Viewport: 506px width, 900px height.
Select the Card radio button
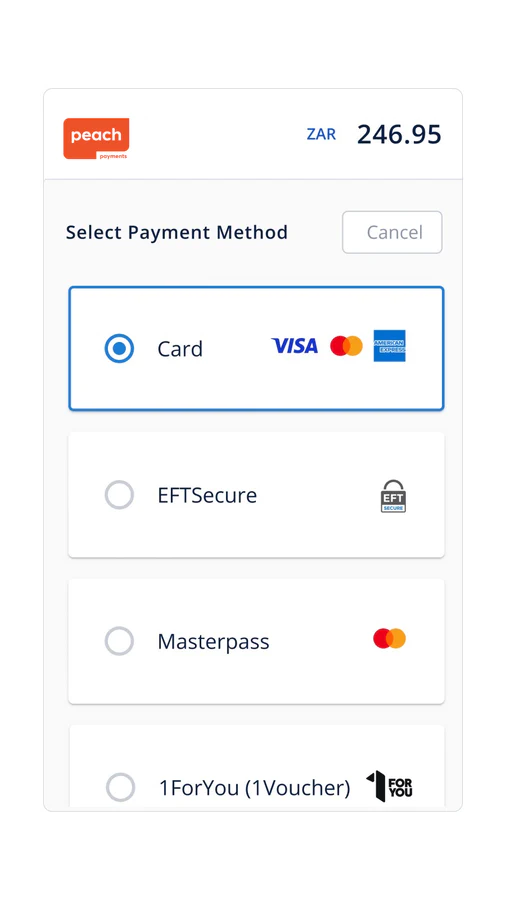[119, 348]
